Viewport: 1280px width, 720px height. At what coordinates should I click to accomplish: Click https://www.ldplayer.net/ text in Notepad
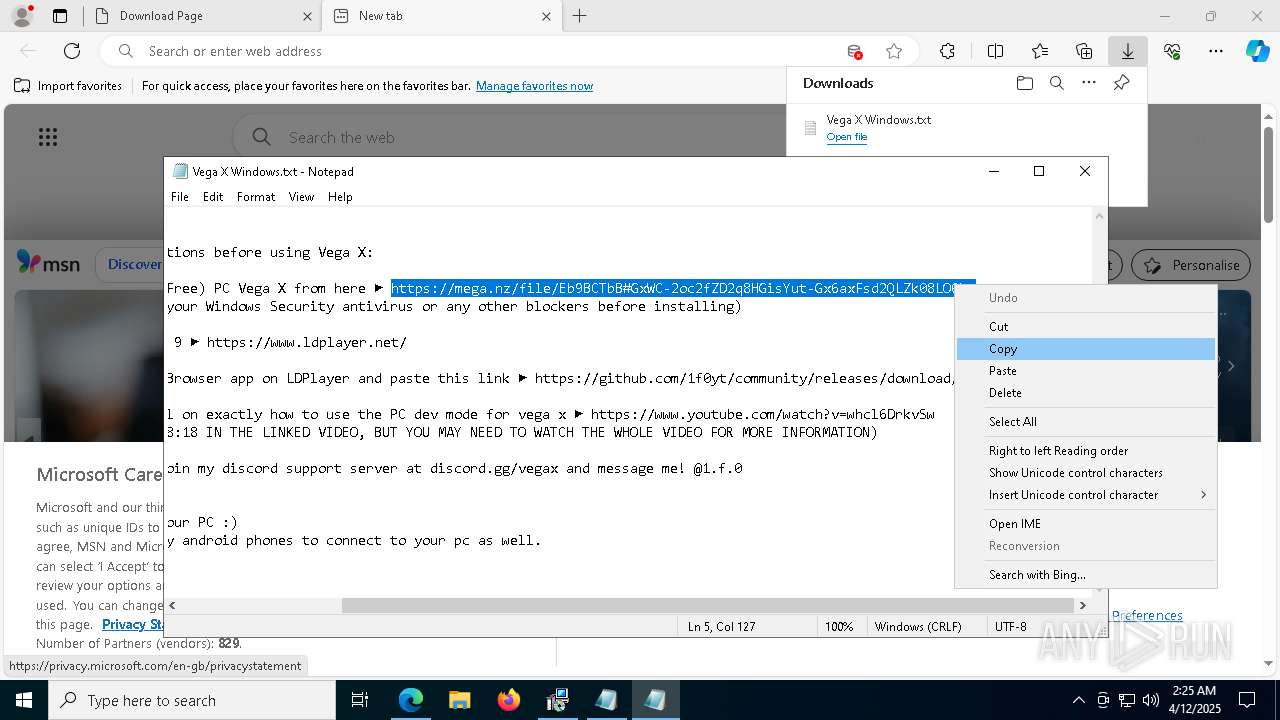306,342
